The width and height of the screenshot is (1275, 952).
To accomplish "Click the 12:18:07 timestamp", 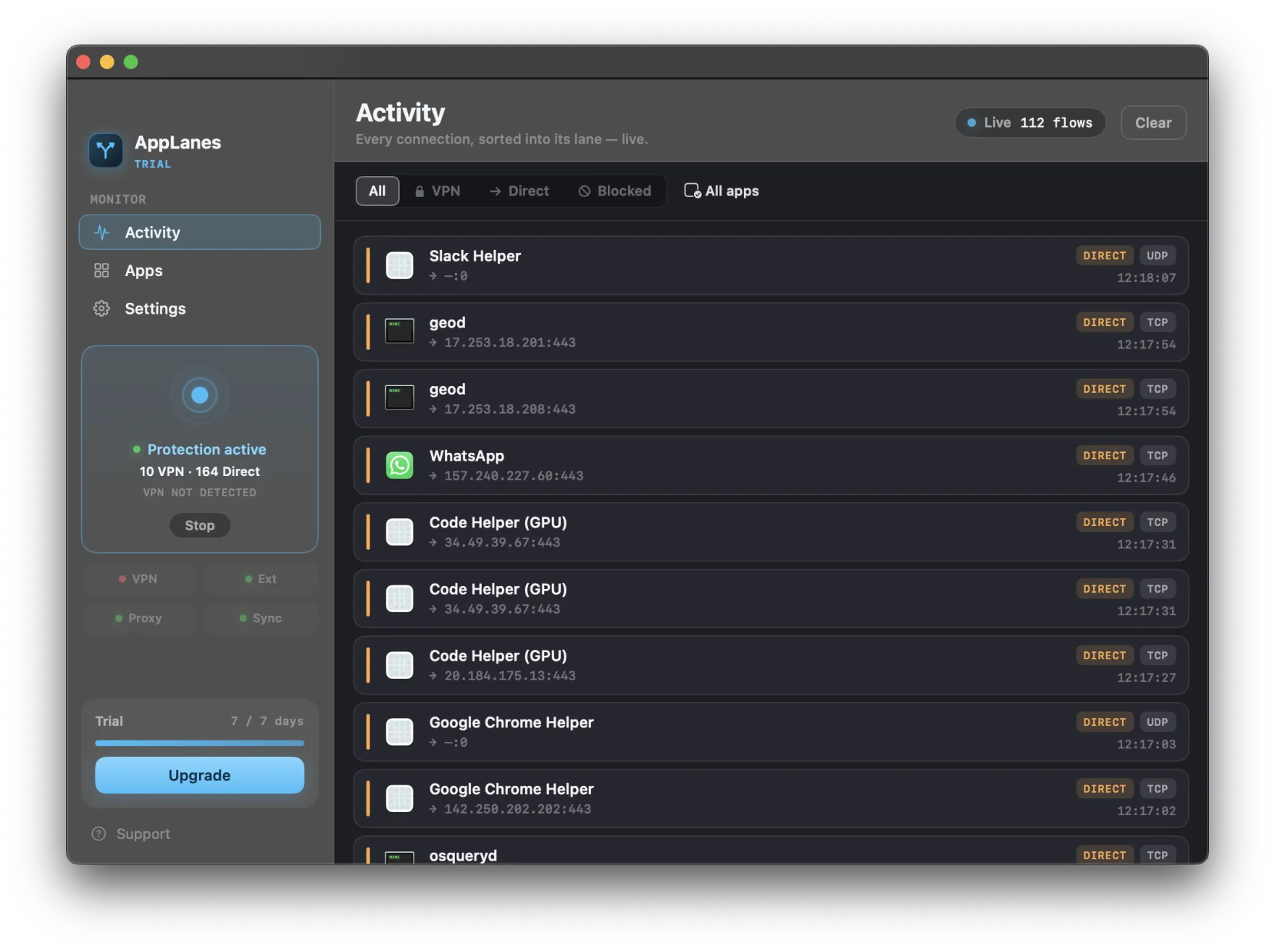I will (1146, 278).
